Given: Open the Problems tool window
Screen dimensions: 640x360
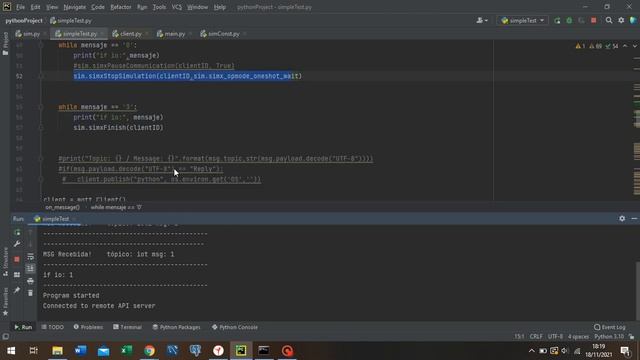Looking at the screenshot, I should (x=88, y=327).
